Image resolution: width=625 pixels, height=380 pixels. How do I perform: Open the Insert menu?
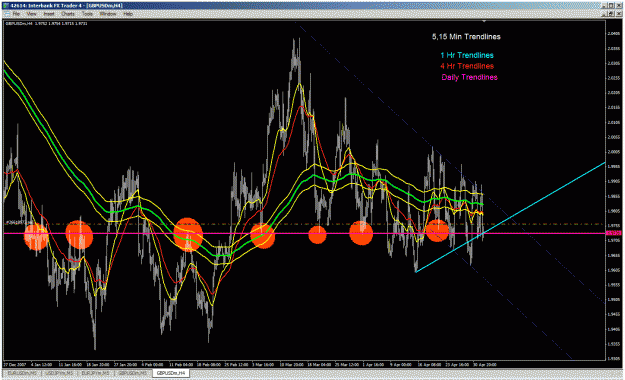tap(49, 14)
